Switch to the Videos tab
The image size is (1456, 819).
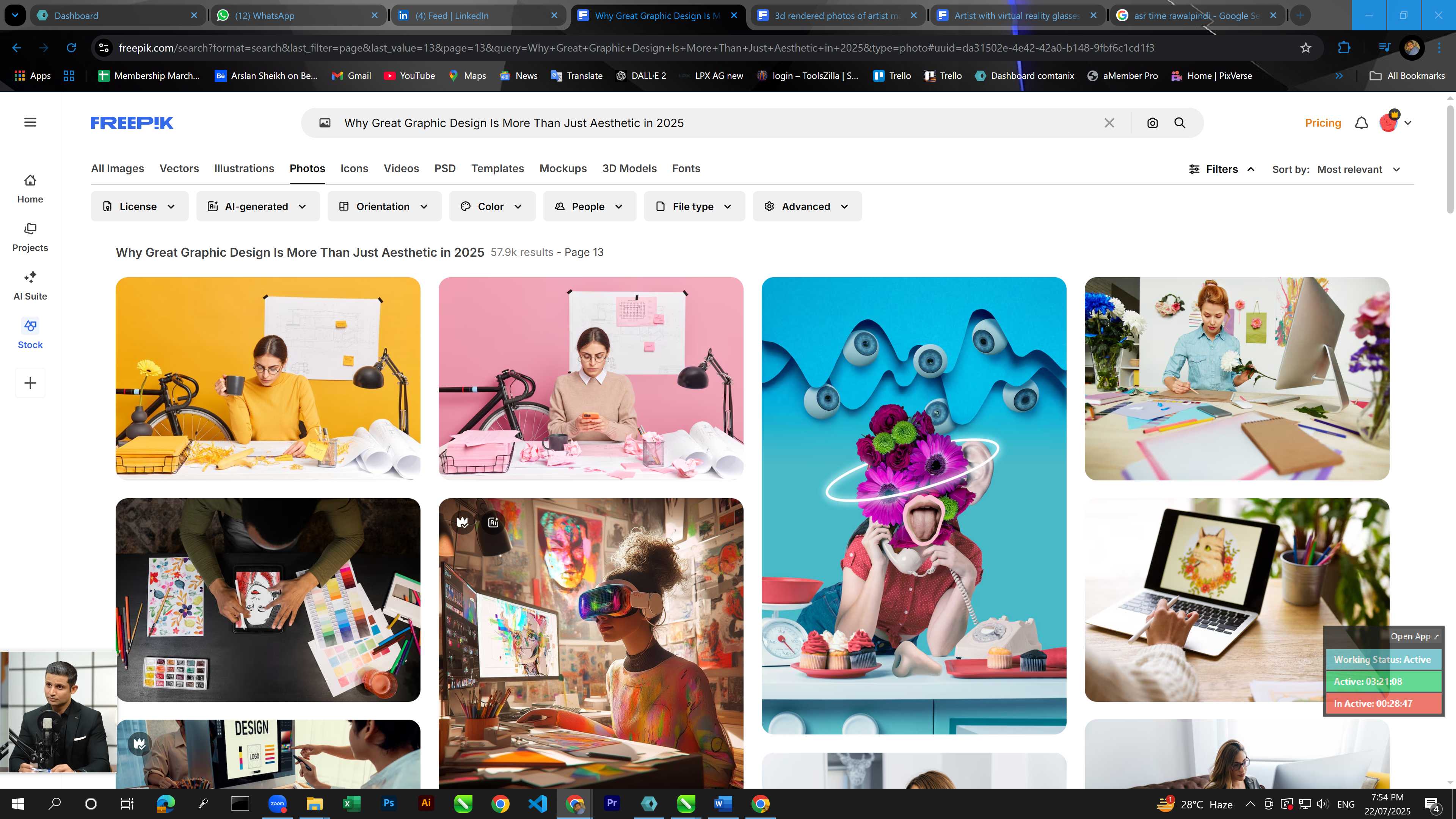click(401, 168)
